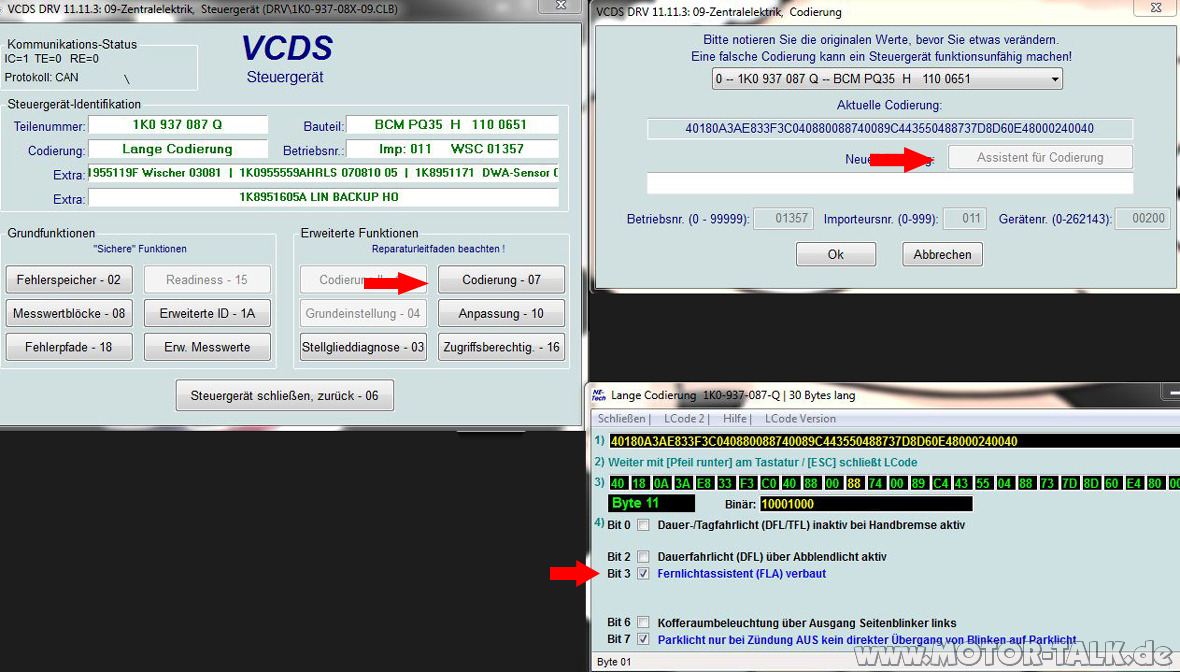Select byte cell 55
The image size is (1180, 672).
(x=984, y=483)
